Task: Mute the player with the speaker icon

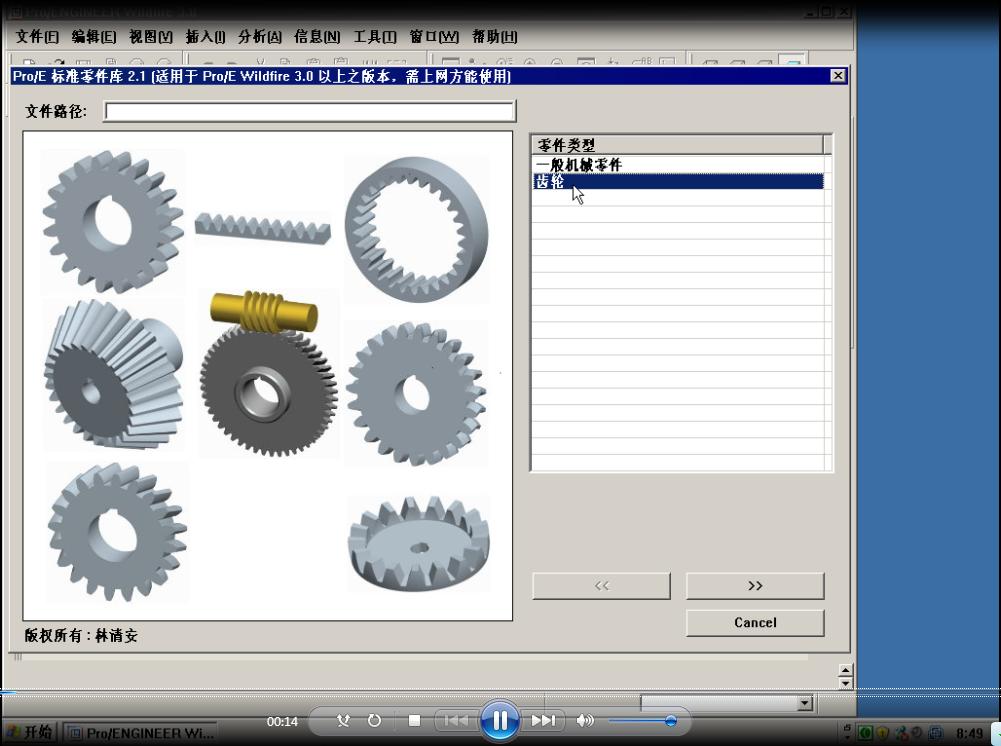Action: pos(584,720)
